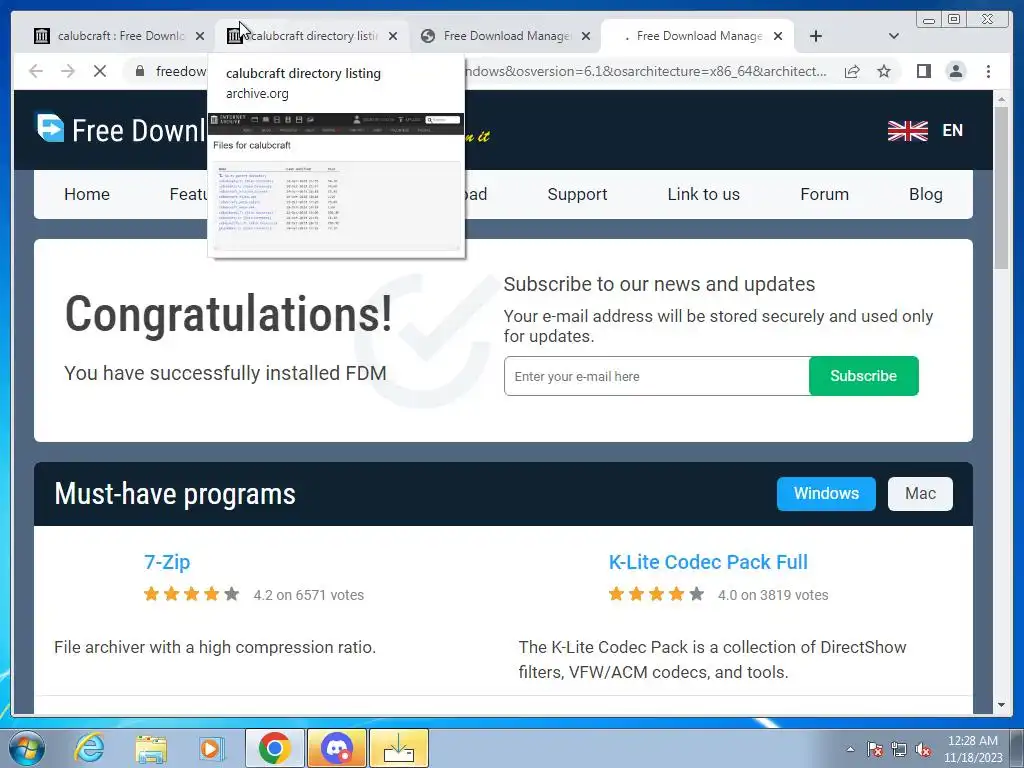Screen dimensions: 1024x768
Task: Bookmark this page with the star icon
Action: [884, 71]
